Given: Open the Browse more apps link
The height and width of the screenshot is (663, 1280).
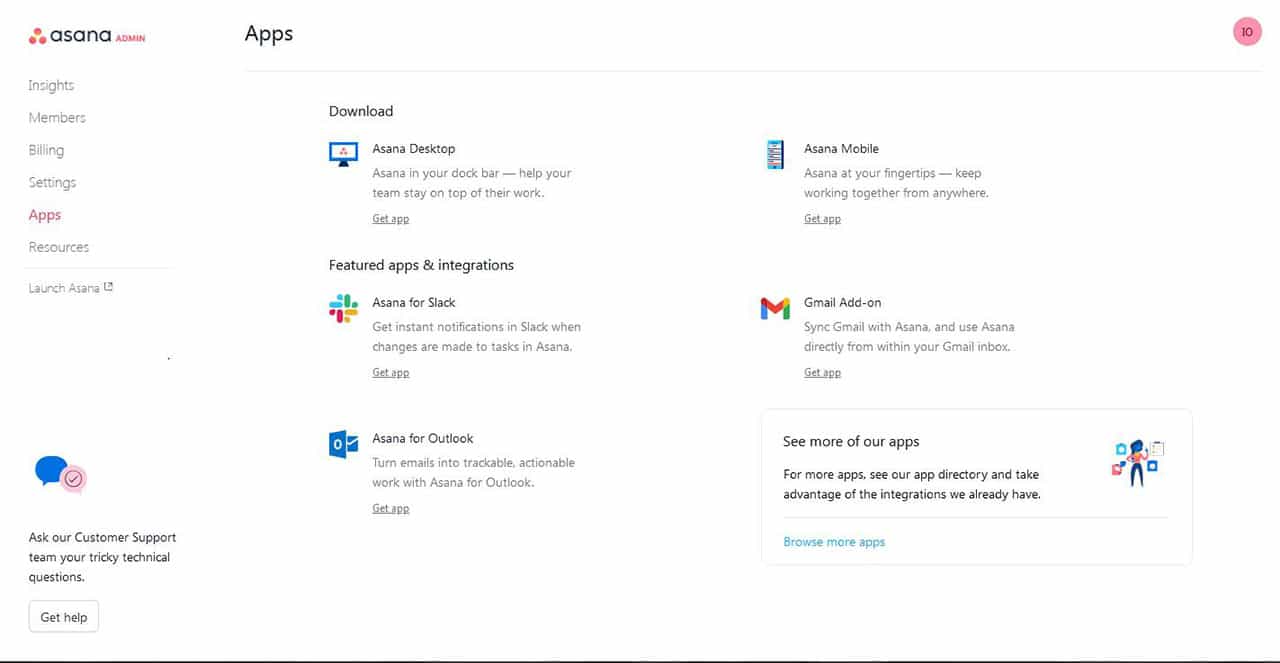Looking at the screenshot, I should [834, 542].
